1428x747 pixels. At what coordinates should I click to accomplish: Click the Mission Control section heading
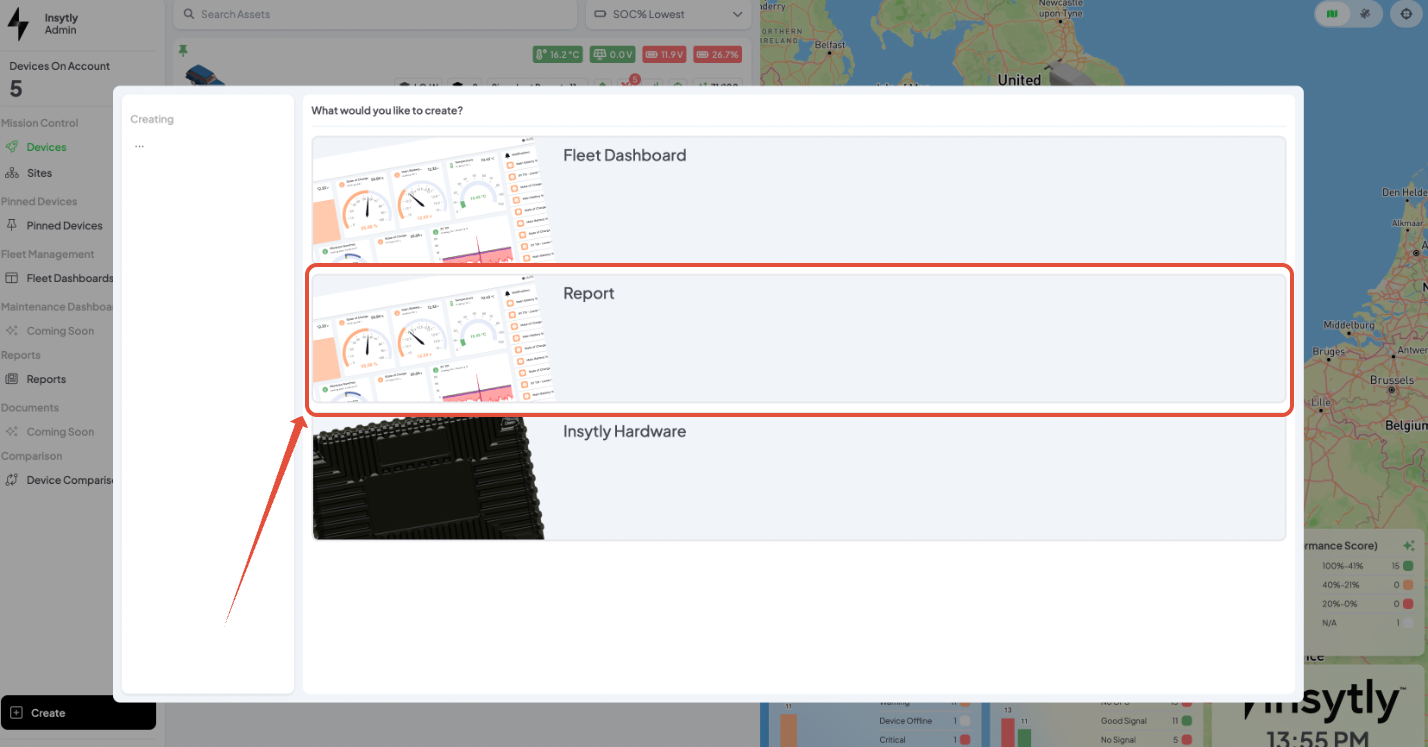[x=40, y=123]
